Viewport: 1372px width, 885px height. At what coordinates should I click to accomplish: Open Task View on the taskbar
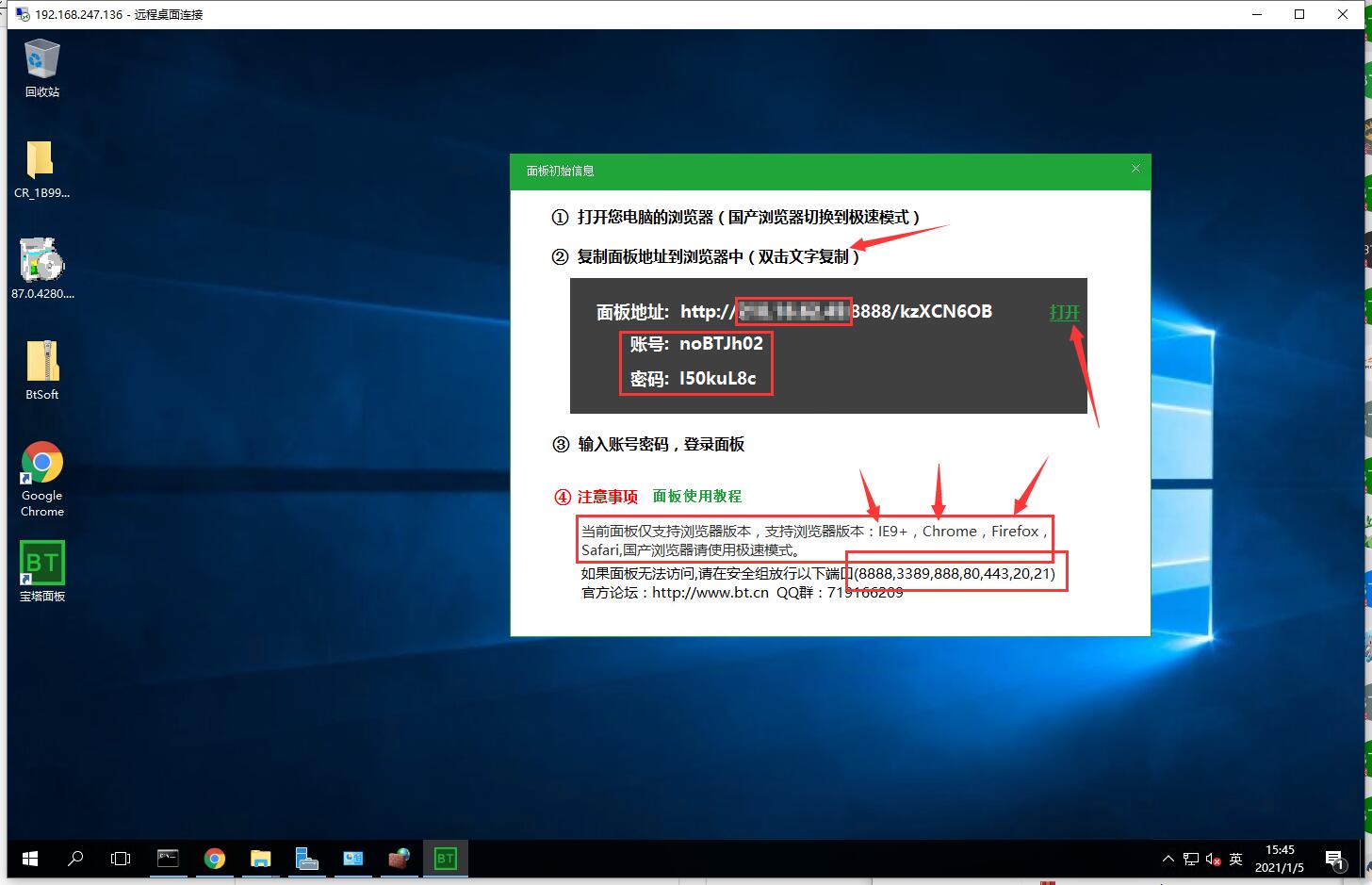click(121, 859)
